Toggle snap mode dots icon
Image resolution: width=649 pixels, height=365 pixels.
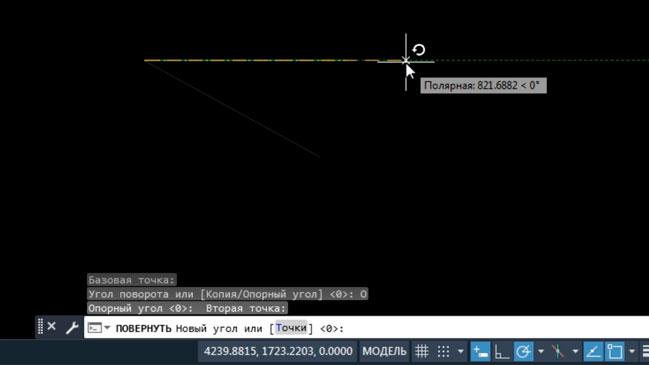click(x=444, y=351)
